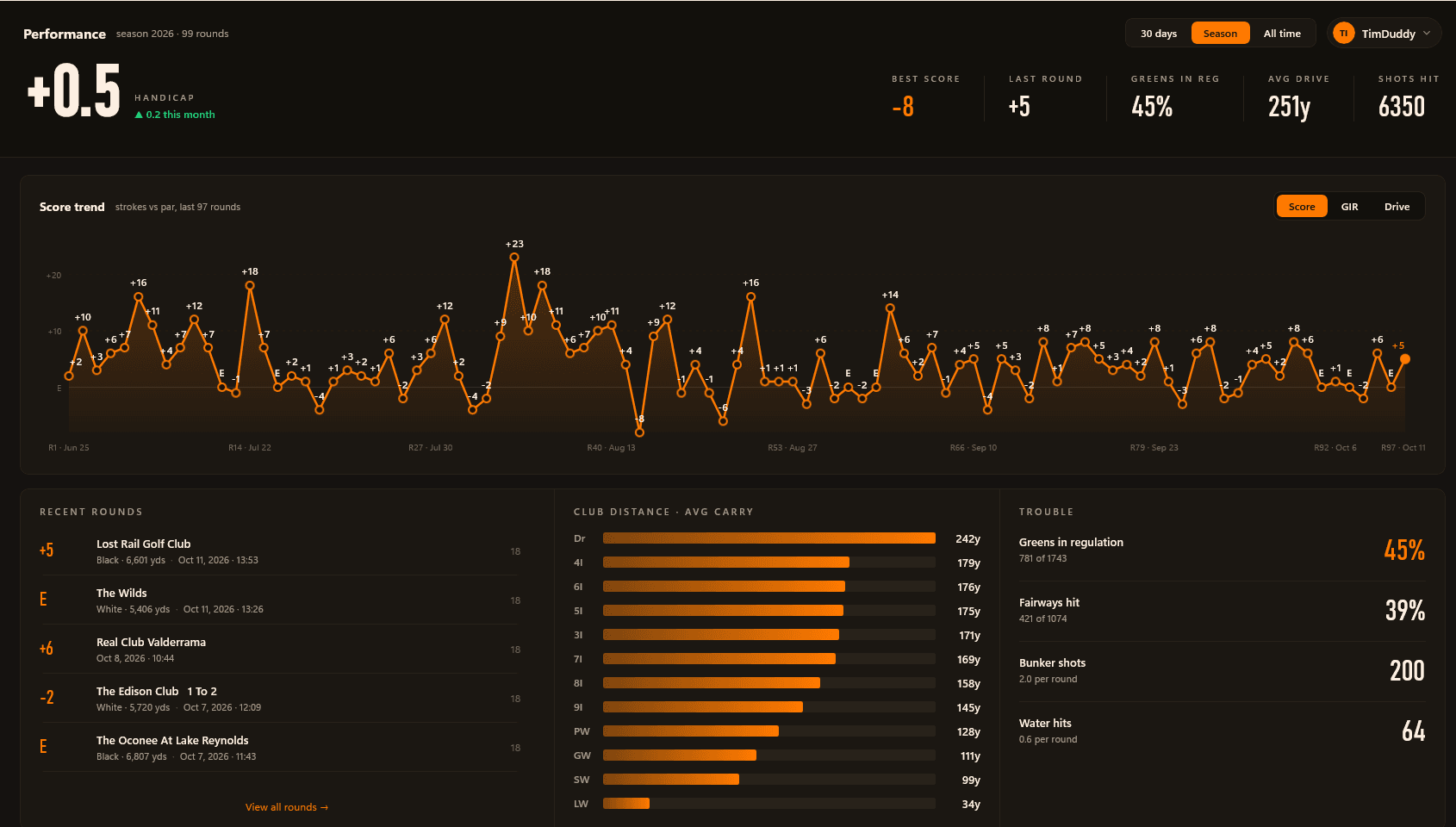The height and width of the screenshot is (827, 1456).
Task: Open The Edison Club 1 To 2 round
Action: click(x=280, y=699)
